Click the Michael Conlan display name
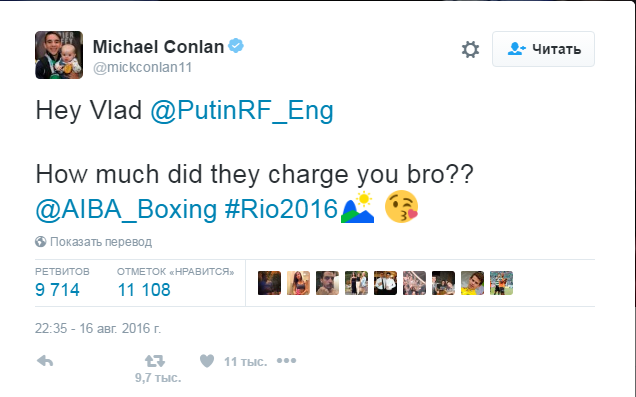 click(x=158, y=47)
